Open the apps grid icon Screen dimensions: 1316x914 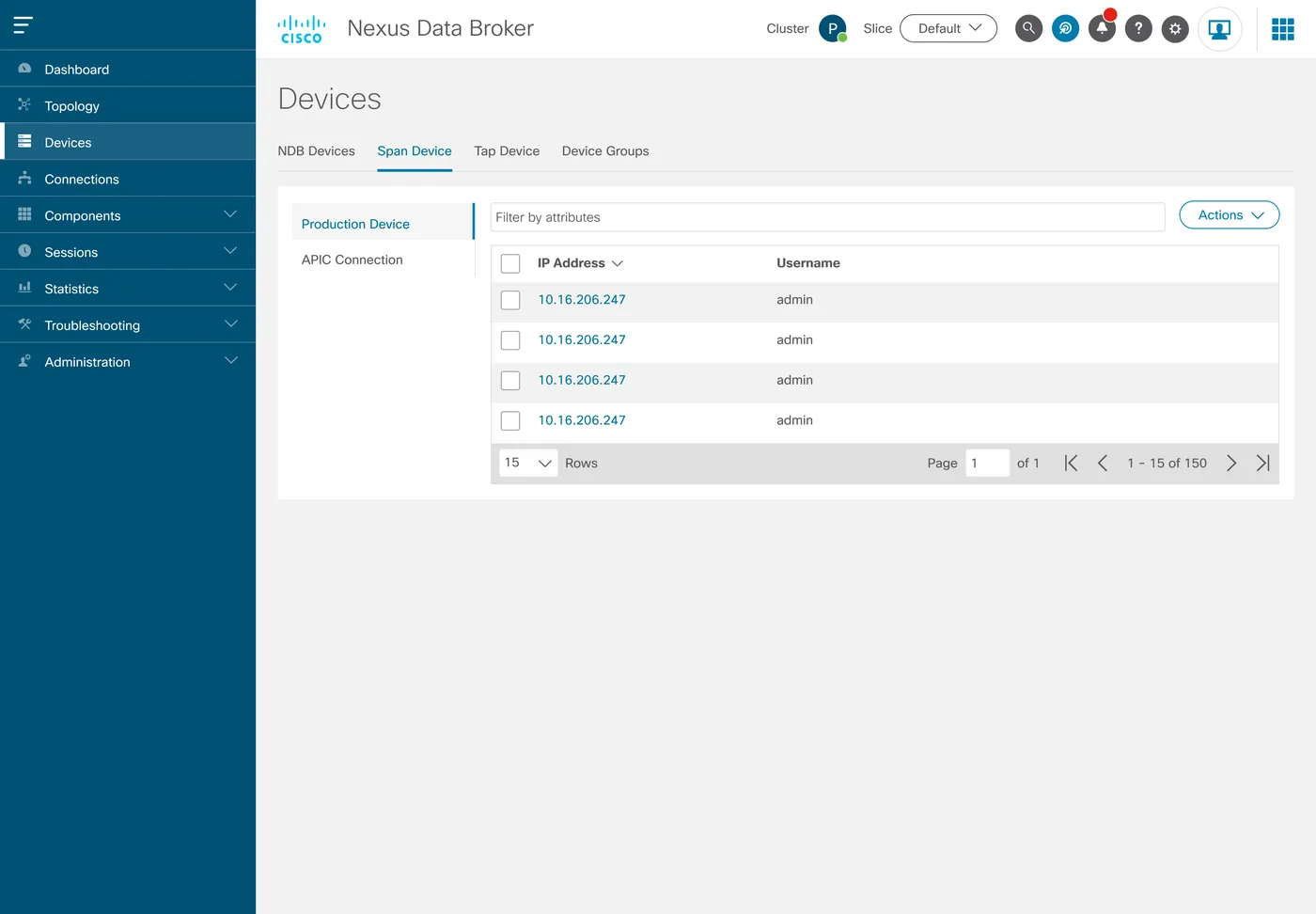pyautogui.click(x=1283, y=29)
